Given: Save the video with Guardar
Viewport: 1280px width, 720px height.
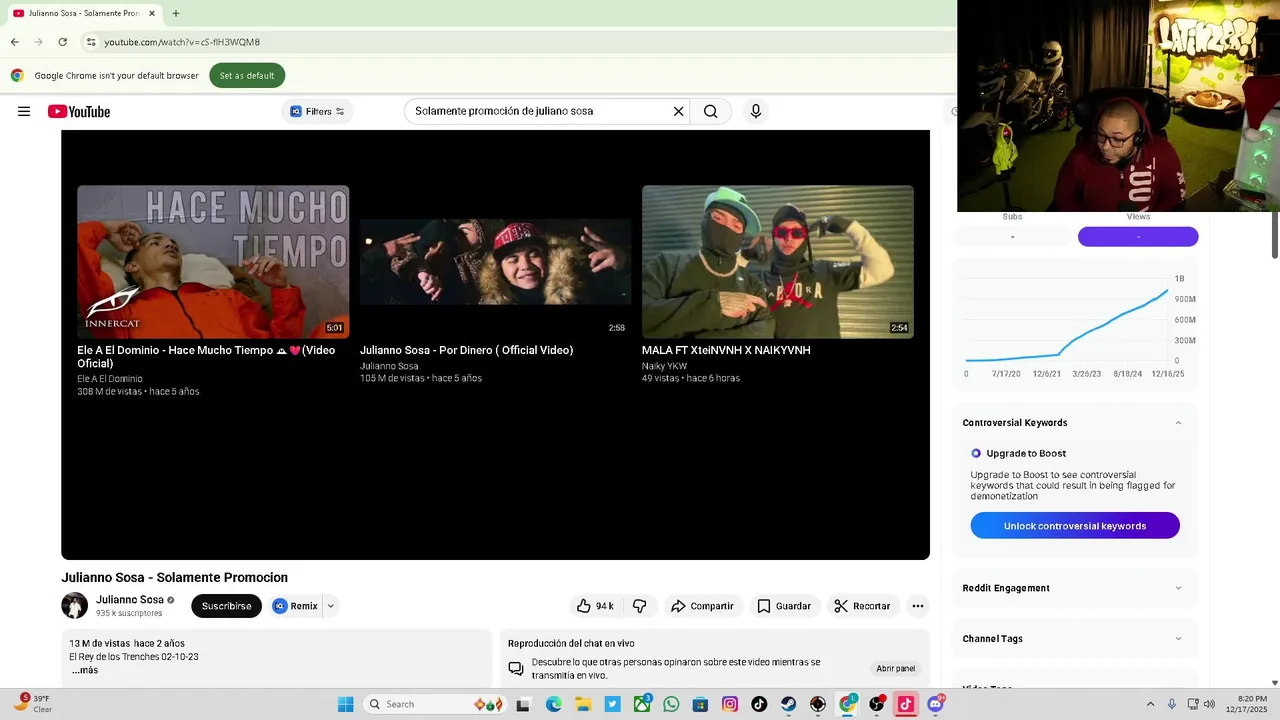Looking at the screenshot, I should pyautogui.click(x=784, y=606).
